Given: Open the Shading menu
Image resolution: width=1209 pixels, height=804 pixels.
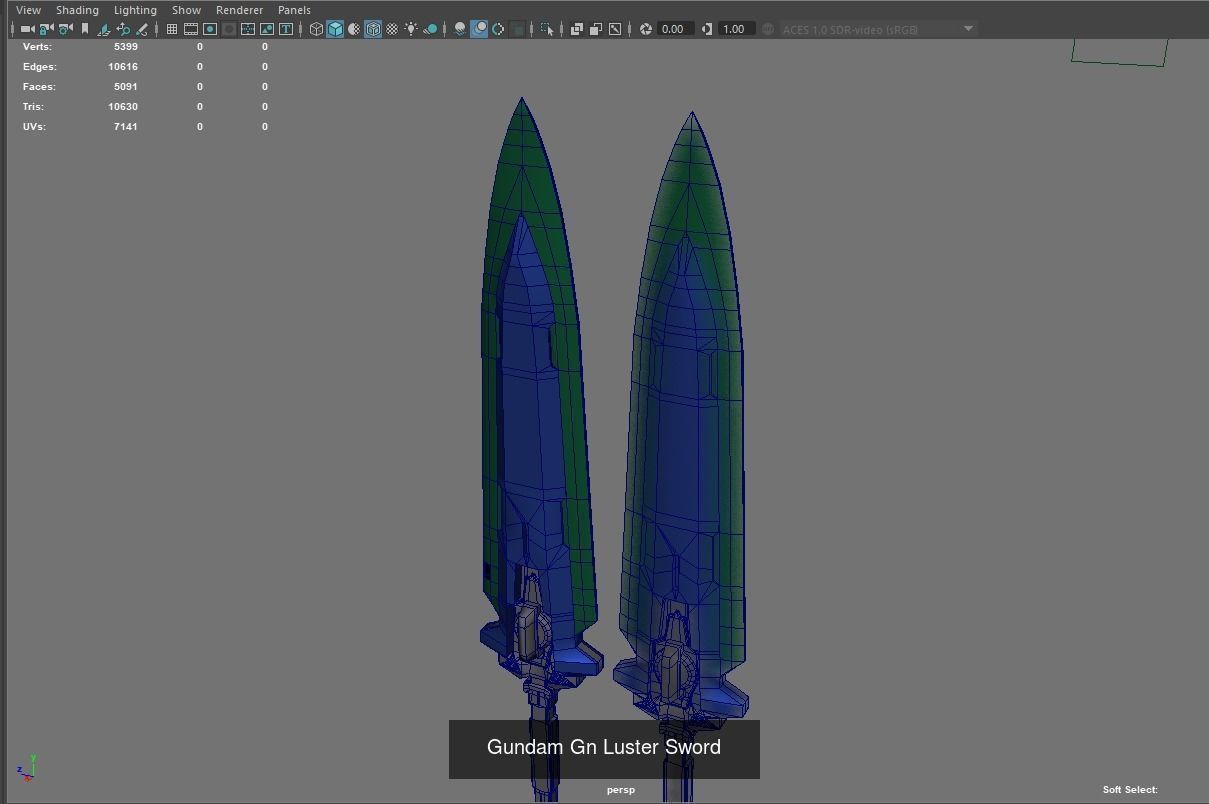Looking at the screenshot, I should pyautogui.click(x=77, y=10).
